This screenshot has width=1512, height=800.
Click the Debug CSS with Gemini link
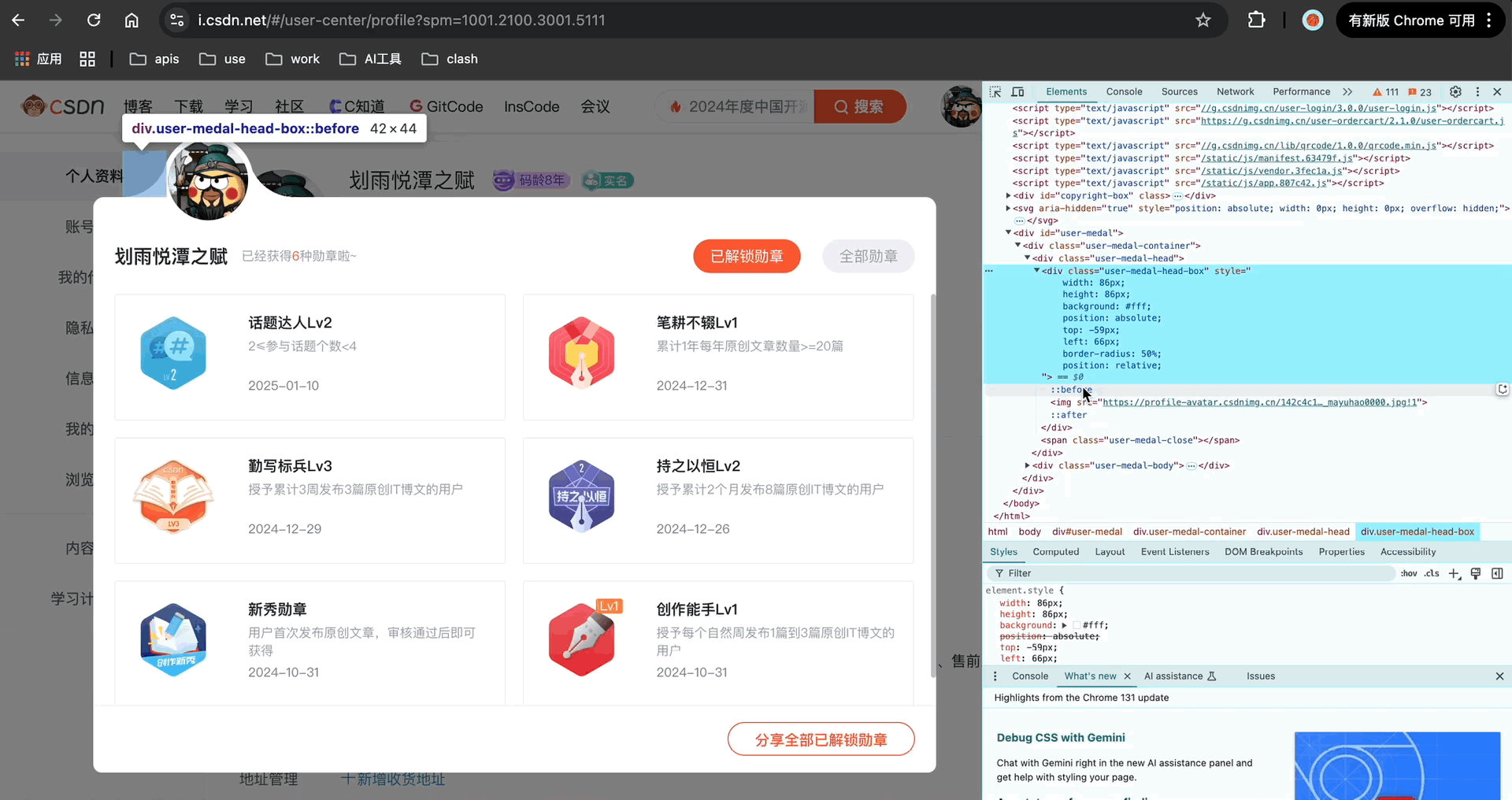pyautogui.click(x=1061, y=738)
